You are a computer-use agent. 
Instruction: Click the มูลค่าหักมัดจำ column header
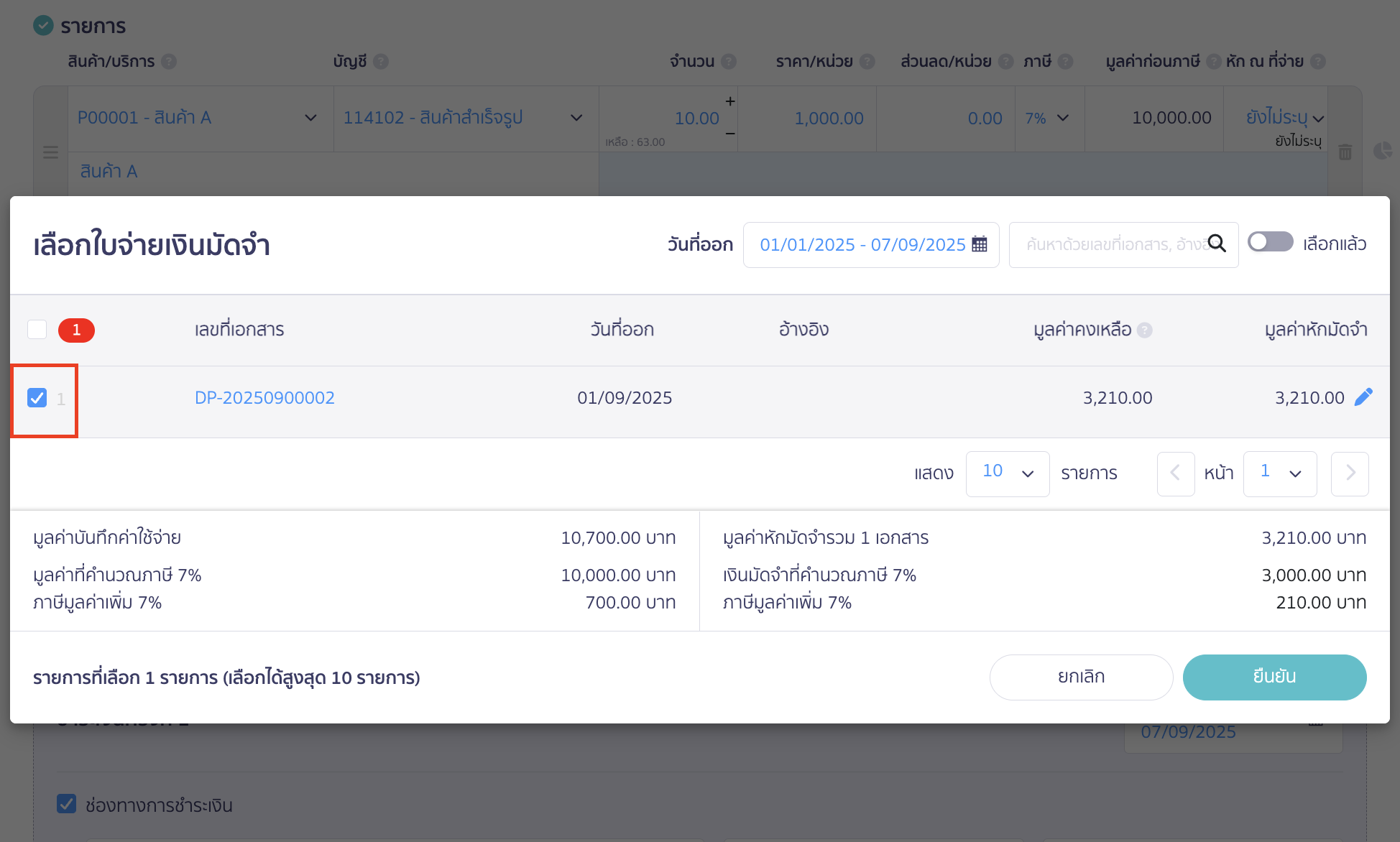tap(1316, 330)
